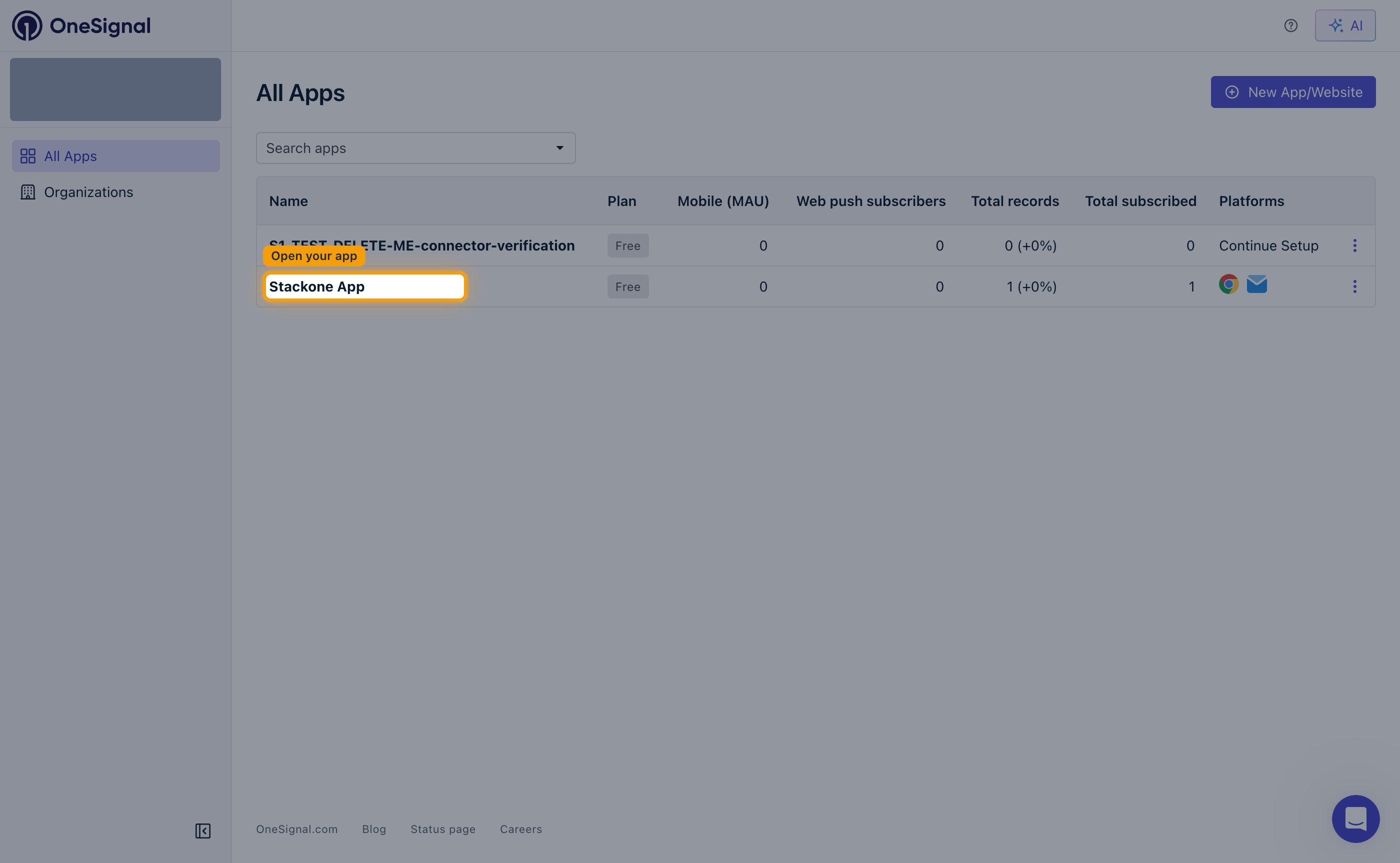
Task: Click the All Apps grid icon
Action: pyautogui.click(x=28, y=156)
